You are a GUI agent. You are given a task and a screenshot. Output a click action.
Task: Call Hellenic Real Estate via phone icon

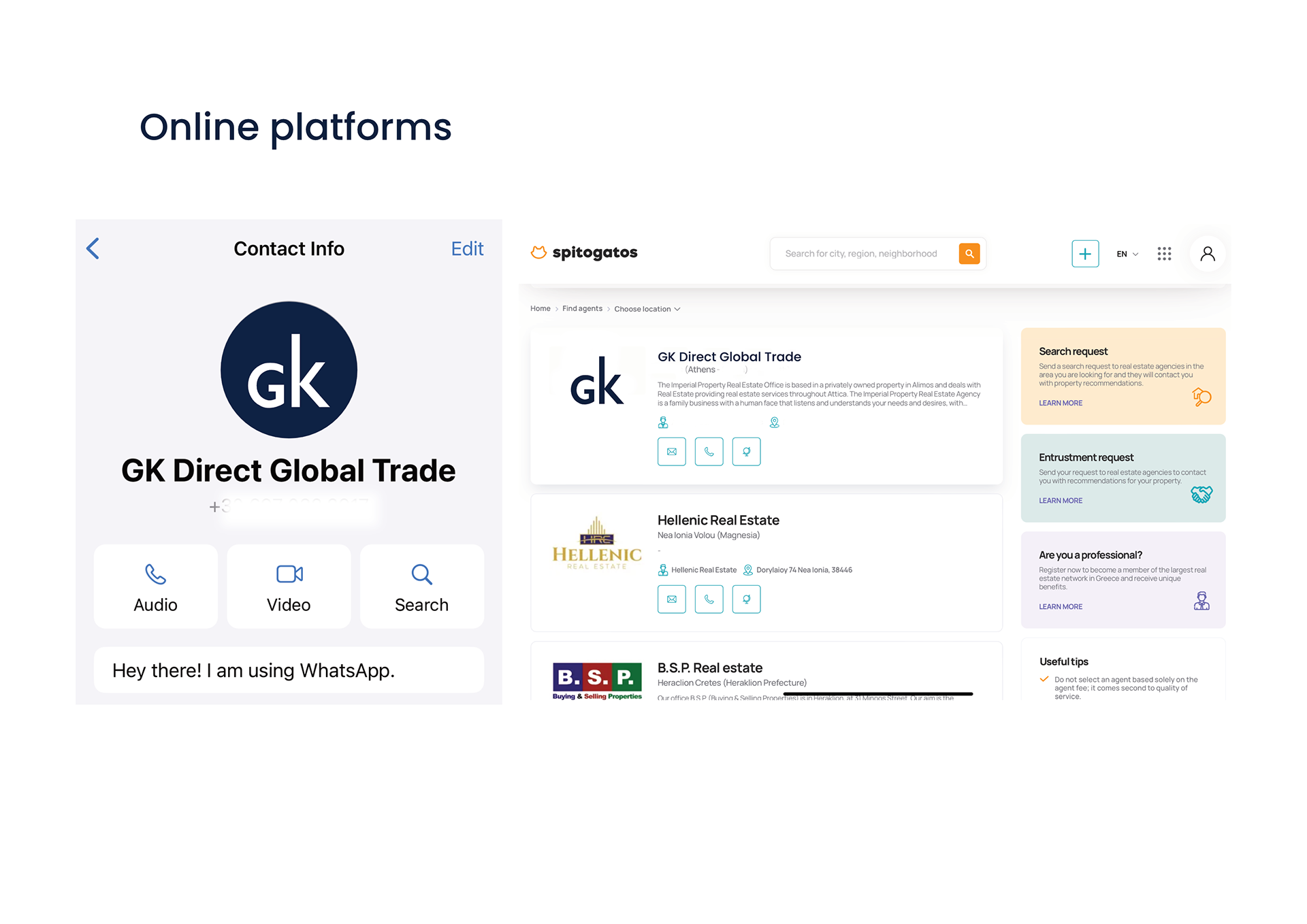click(709, 599)
